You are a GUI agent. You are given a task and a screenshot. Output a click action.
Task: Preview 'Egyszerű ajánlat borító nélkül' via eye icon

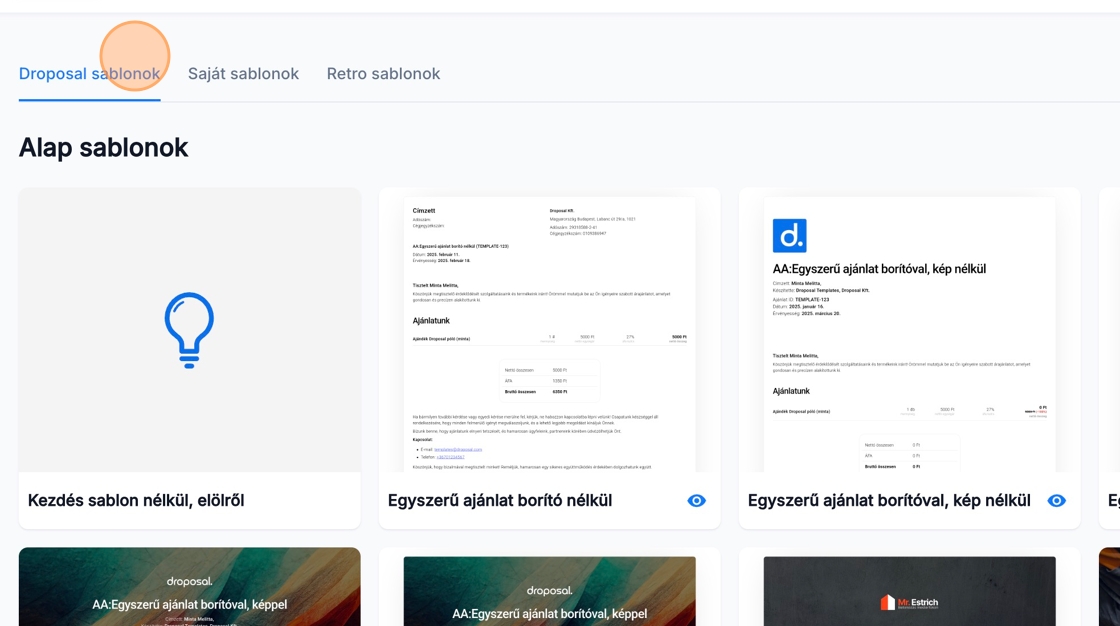[x=696, y=501]
